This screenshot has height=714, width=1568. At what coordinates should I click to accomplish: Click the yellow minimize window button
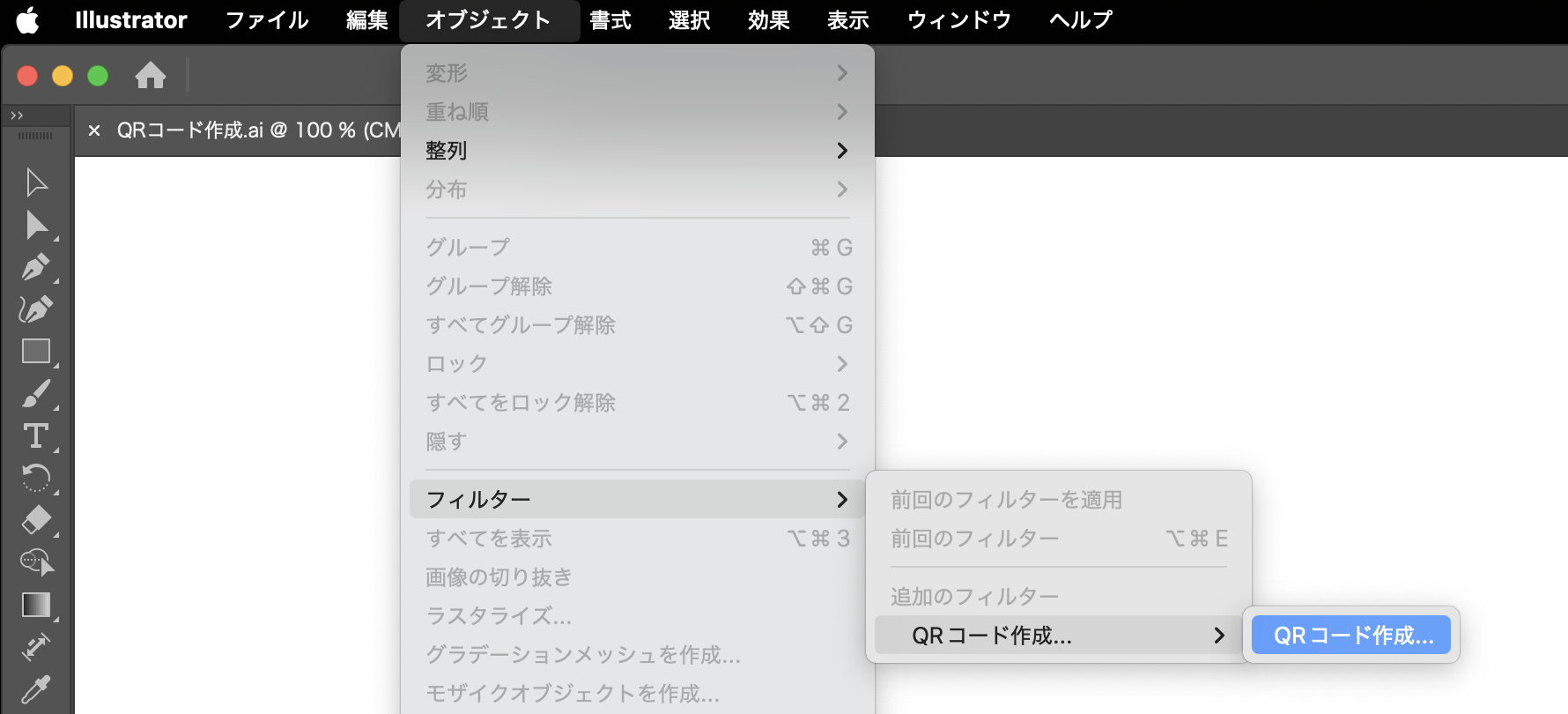pos(63,76)
